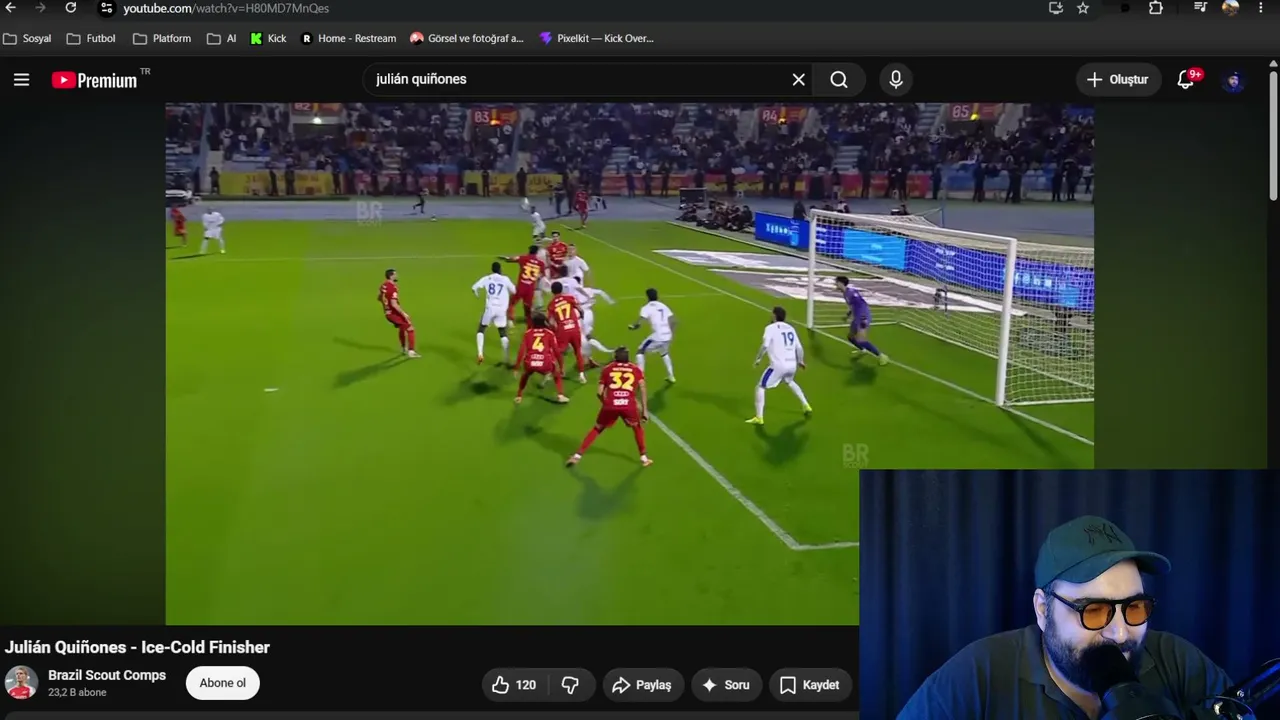Screen dimensions: 1280x720
Task: Open the media control music-list icon
Action: [x=1201, y=8]
